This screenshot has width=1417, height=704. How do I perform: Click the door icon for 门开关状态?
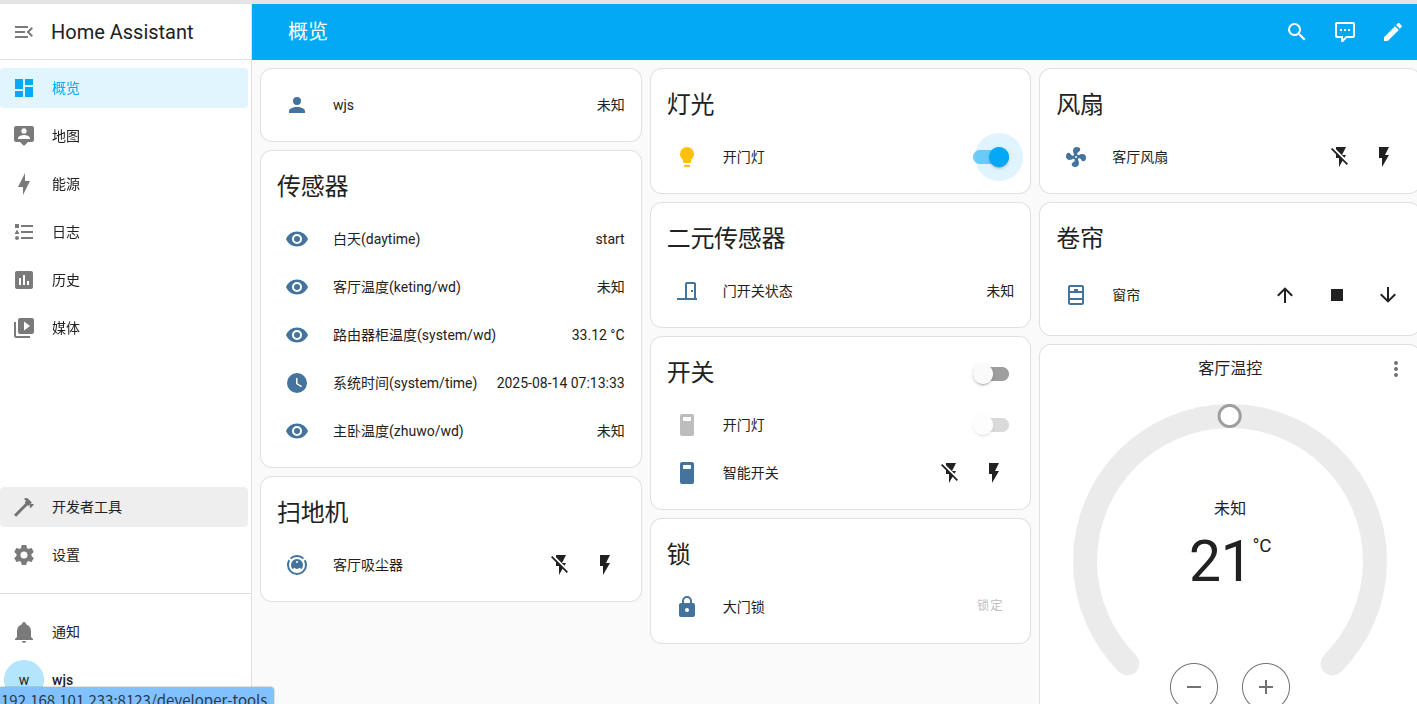[687, 291]
